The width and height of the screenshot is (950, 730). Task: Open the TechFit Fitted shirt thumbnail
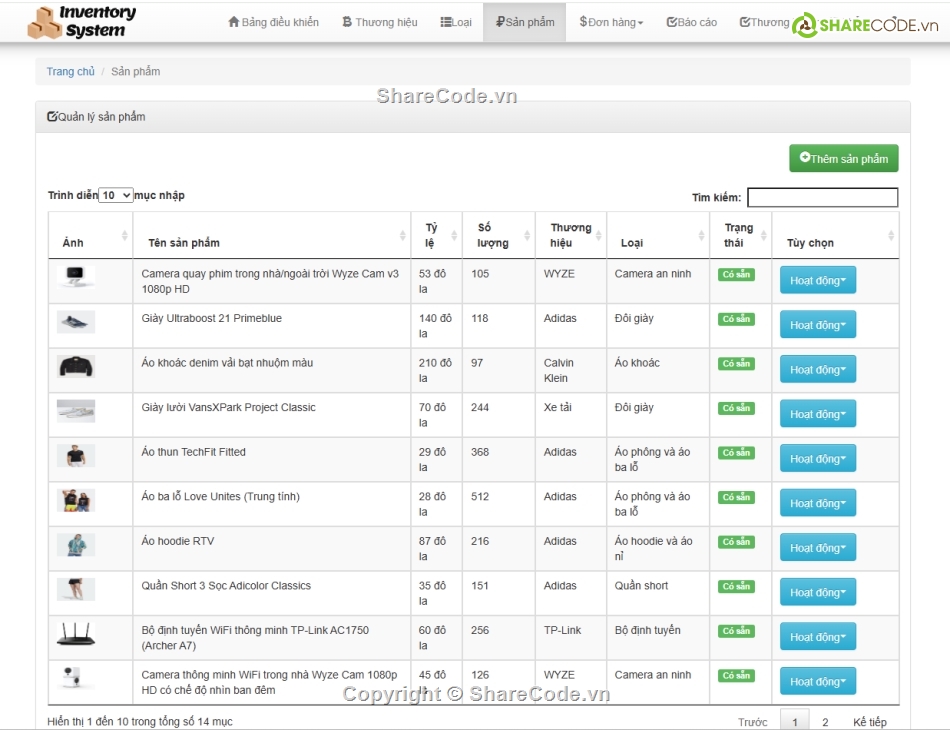(x=76, y=456)
